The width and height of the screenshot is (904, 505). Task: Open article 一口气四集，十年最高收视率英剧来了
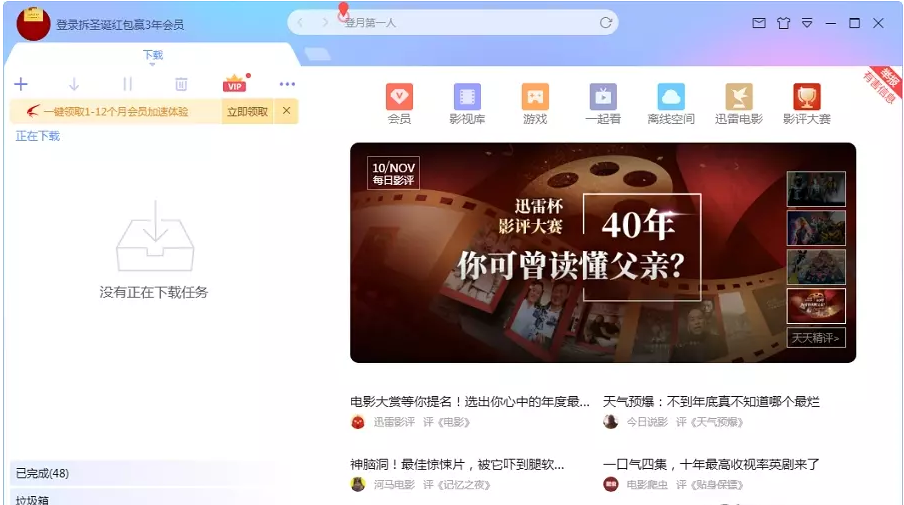(x=711, y=464)
